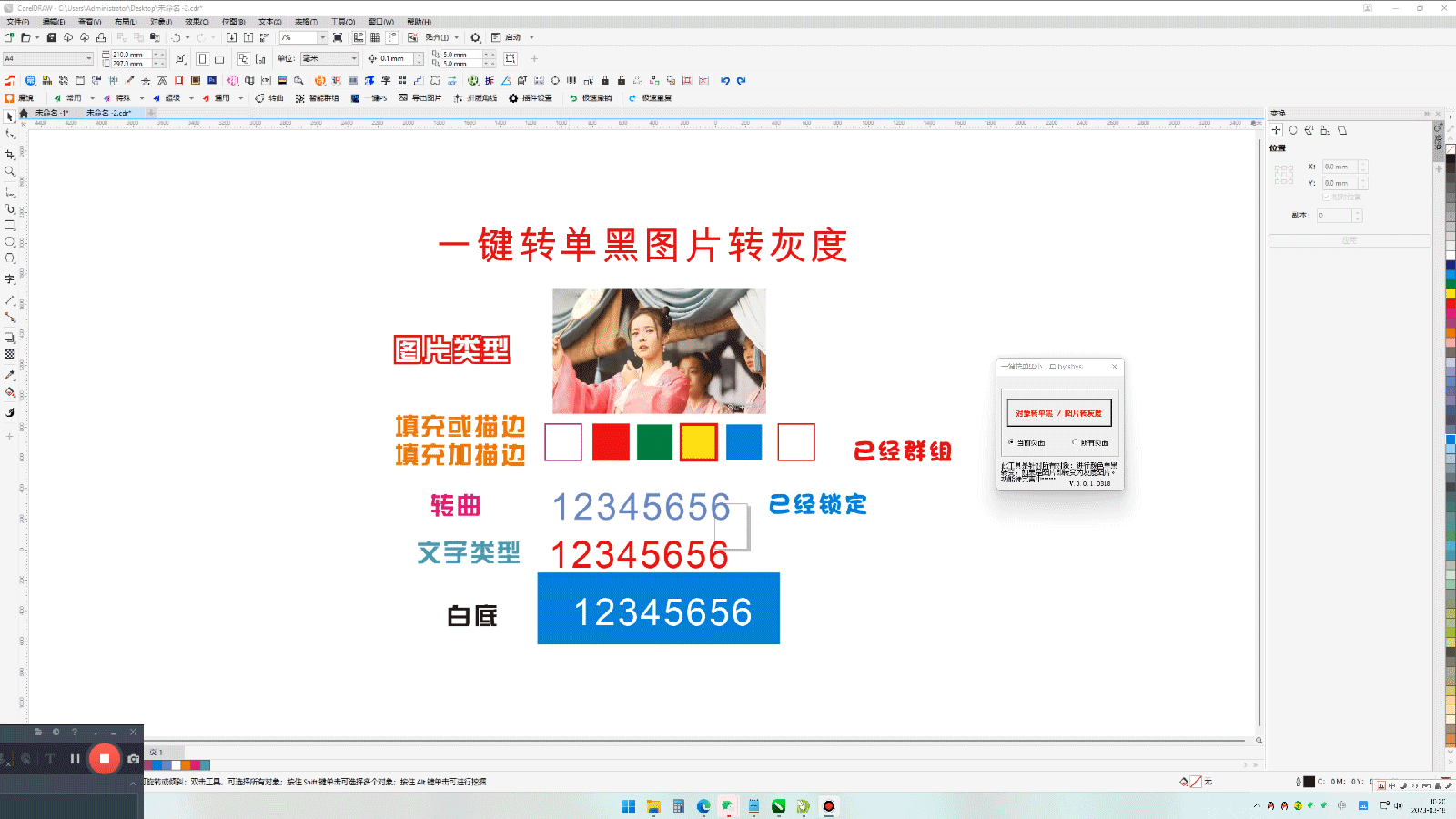Image resolution: width=1456 pixels, height=819 pixels.
Task: Click the Print icon in the standard toolbar
Action: click(x=101, y=37)
